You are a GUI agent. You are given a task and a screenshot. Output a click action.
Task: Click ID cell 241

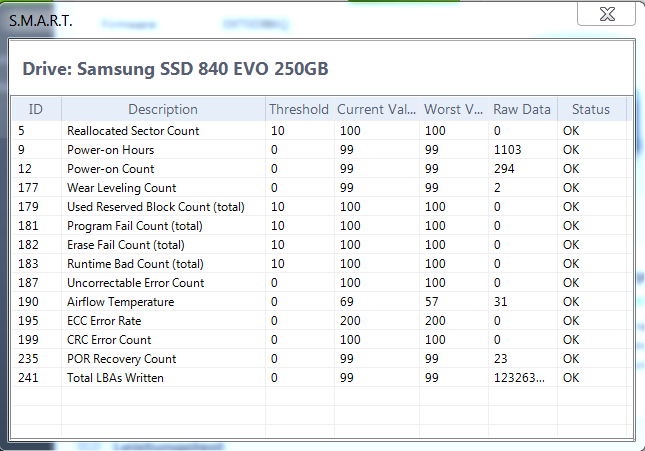28,378
